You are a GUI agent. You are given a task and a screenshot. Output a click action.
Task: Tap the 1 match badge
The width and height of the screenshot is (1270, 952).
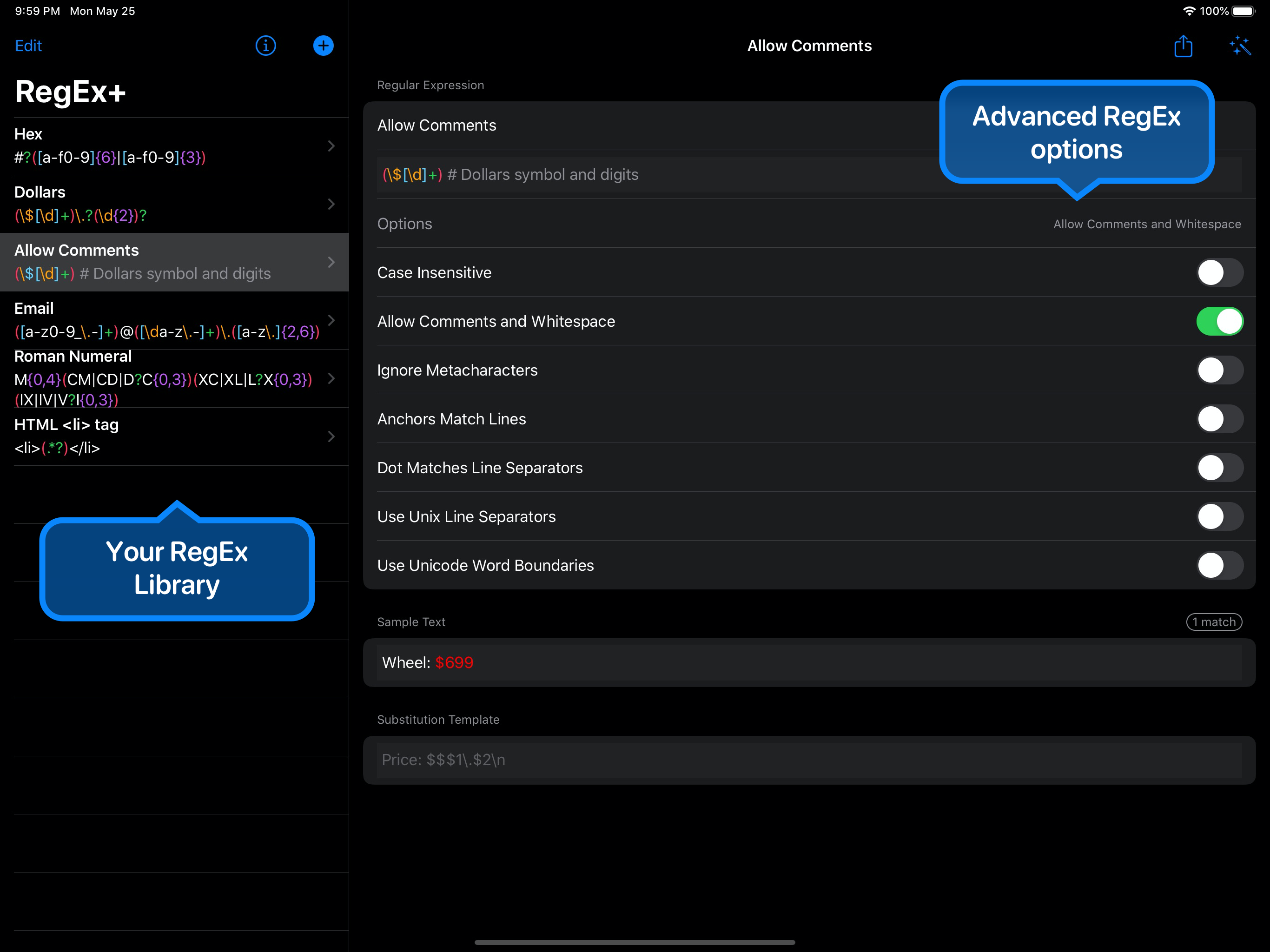pyautogui.click(x=1214, y=622)
